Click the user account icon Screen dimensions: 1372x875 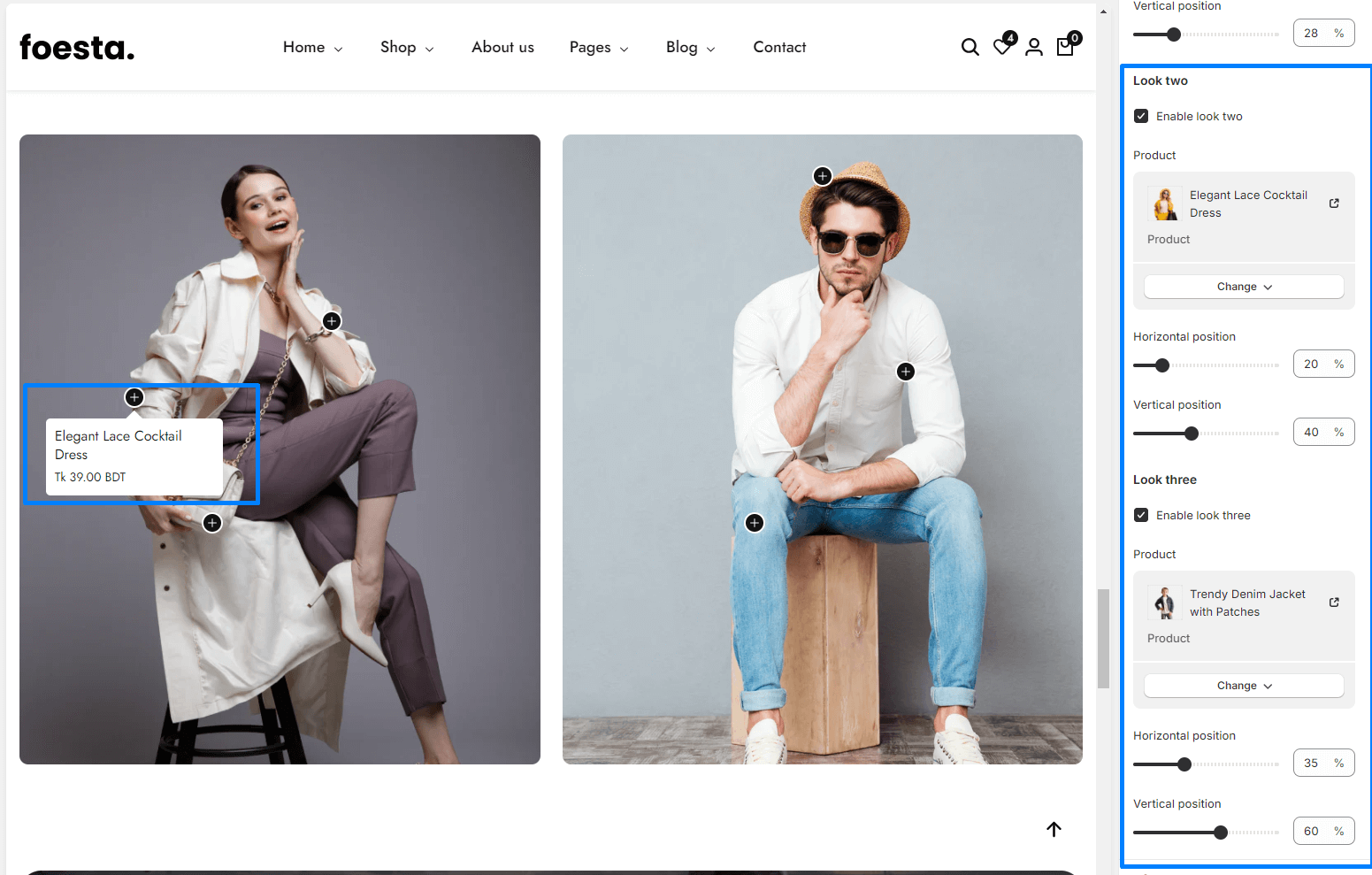[x=1033, y=48]
